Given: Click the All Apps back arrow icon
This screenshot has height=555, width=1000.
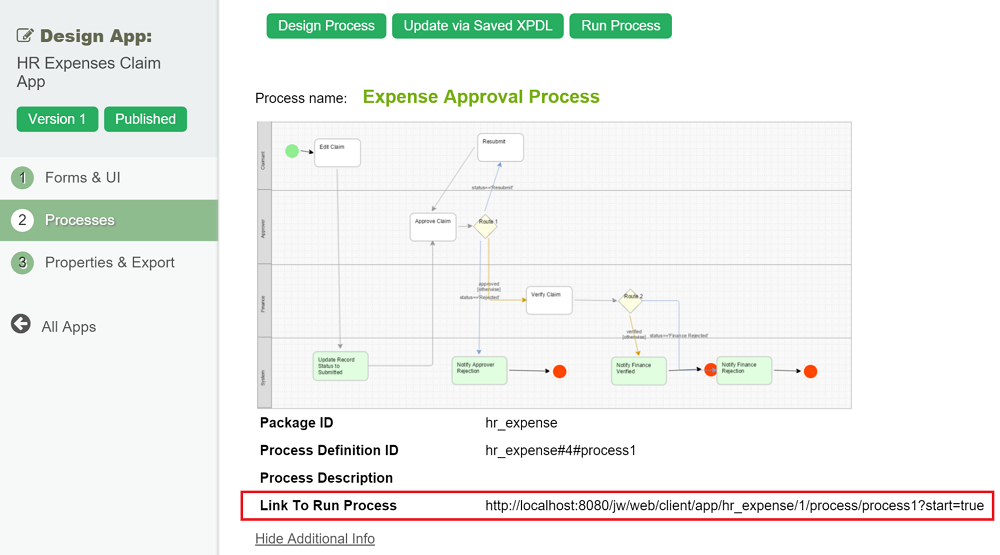Looking at the screenshot, I should [21, 324].
